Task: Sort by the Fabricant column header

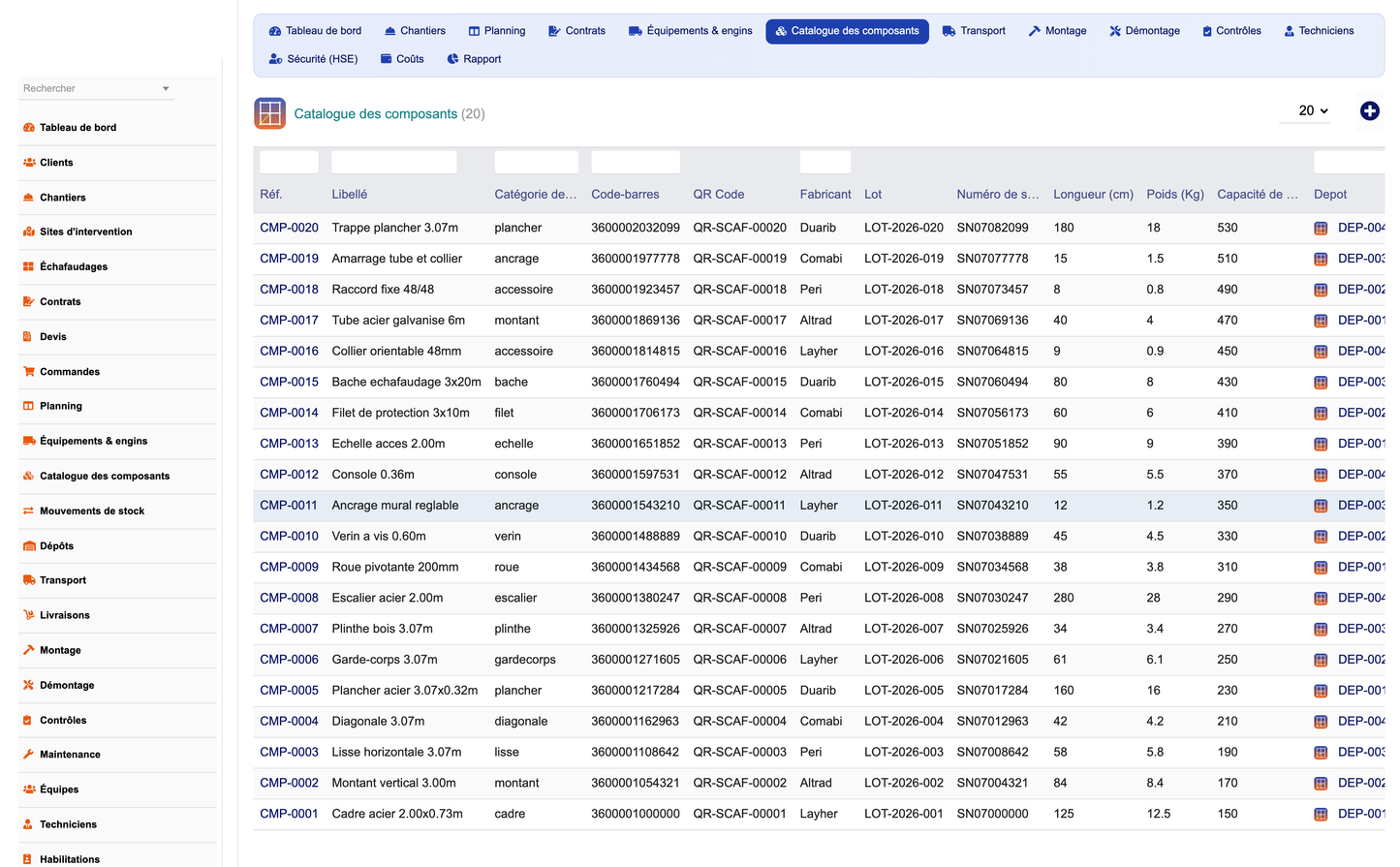Action: click(x=825, y=195)
